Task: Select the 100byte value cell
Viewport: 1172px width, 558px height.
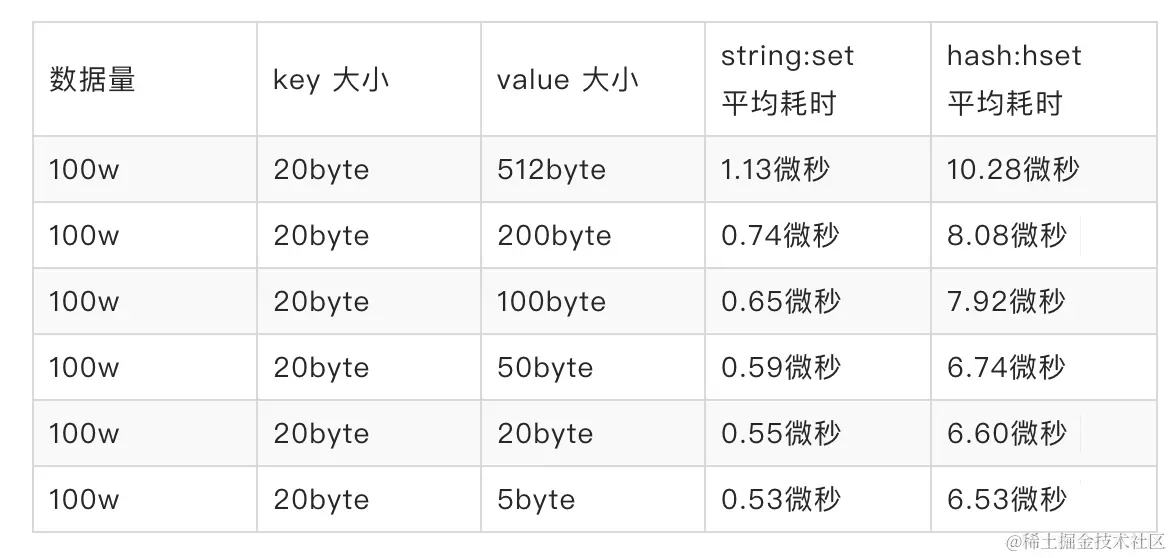Action: [551, 302]
